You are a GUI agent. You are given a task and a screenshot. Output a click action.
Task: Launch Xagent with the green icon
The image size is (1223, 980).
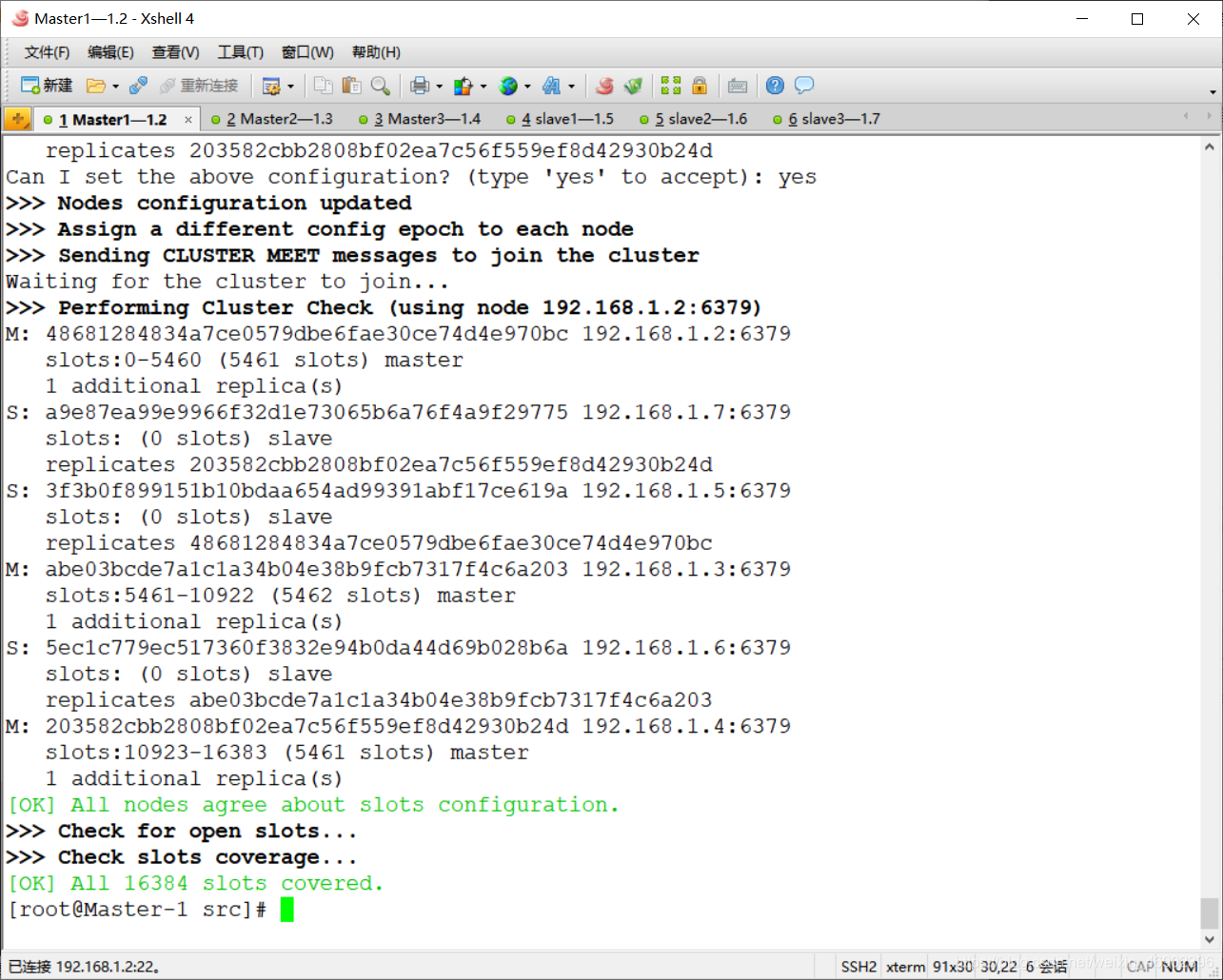[633, 86]
